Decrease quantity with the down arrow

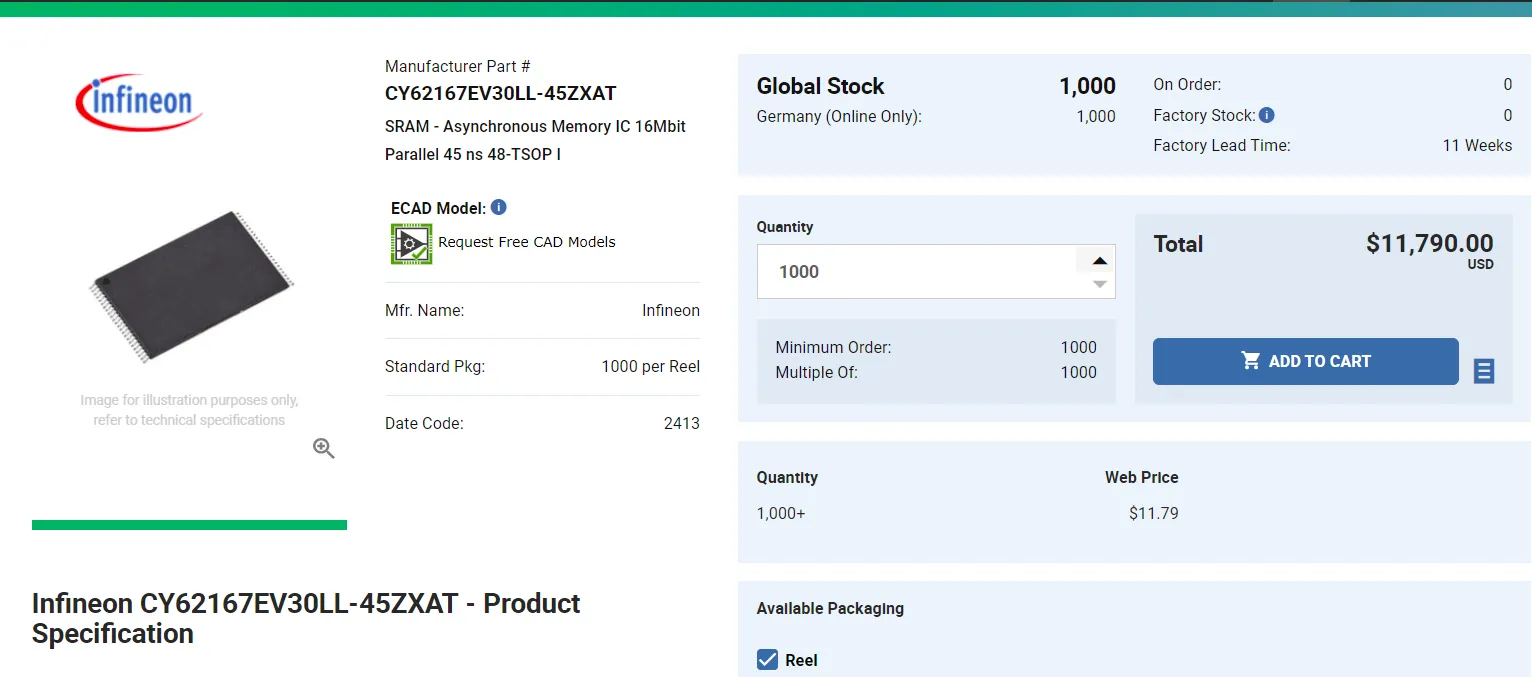(x=1100, y=285)
